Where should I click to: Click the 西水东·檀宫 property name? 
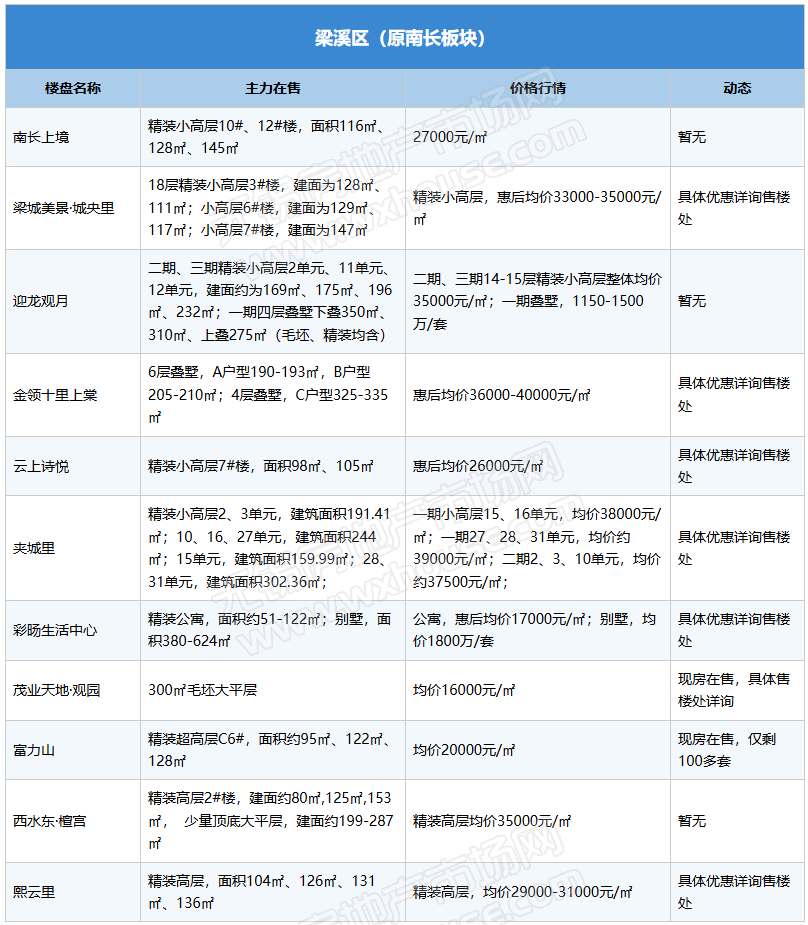pyautogui.click(x=50, y=821)
